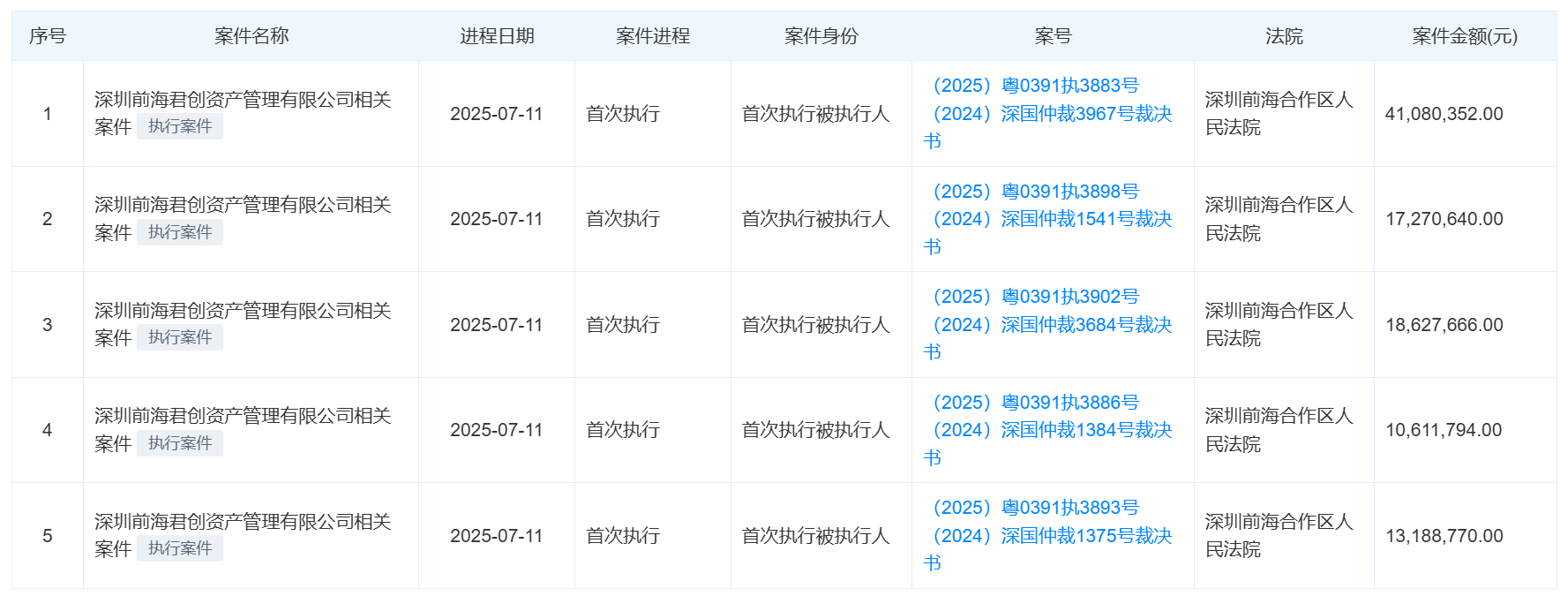Open case link (2025)粤0391执3893号

(x=1032, y=508)
